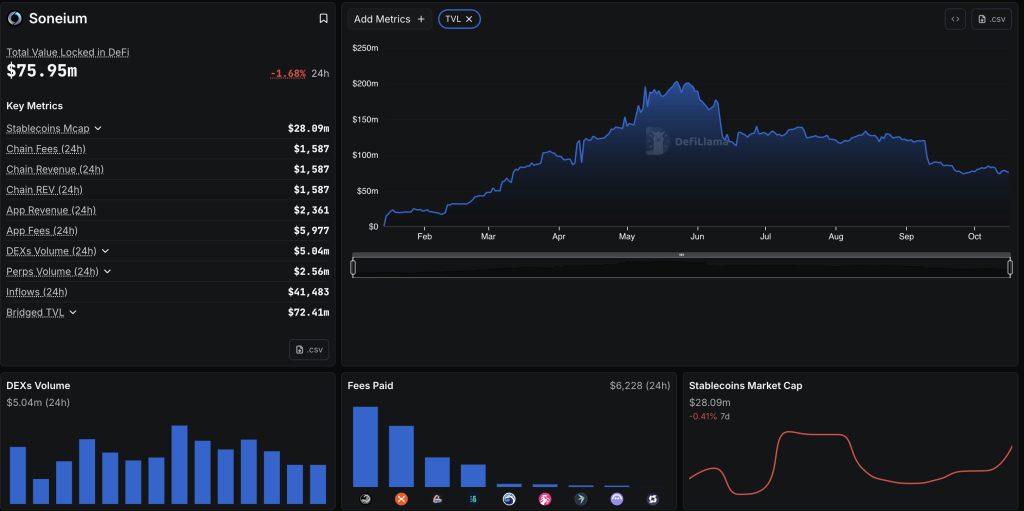The image size is (1024, 511).
Task: Grab the left handle of chart range slider
Action: 352,267
